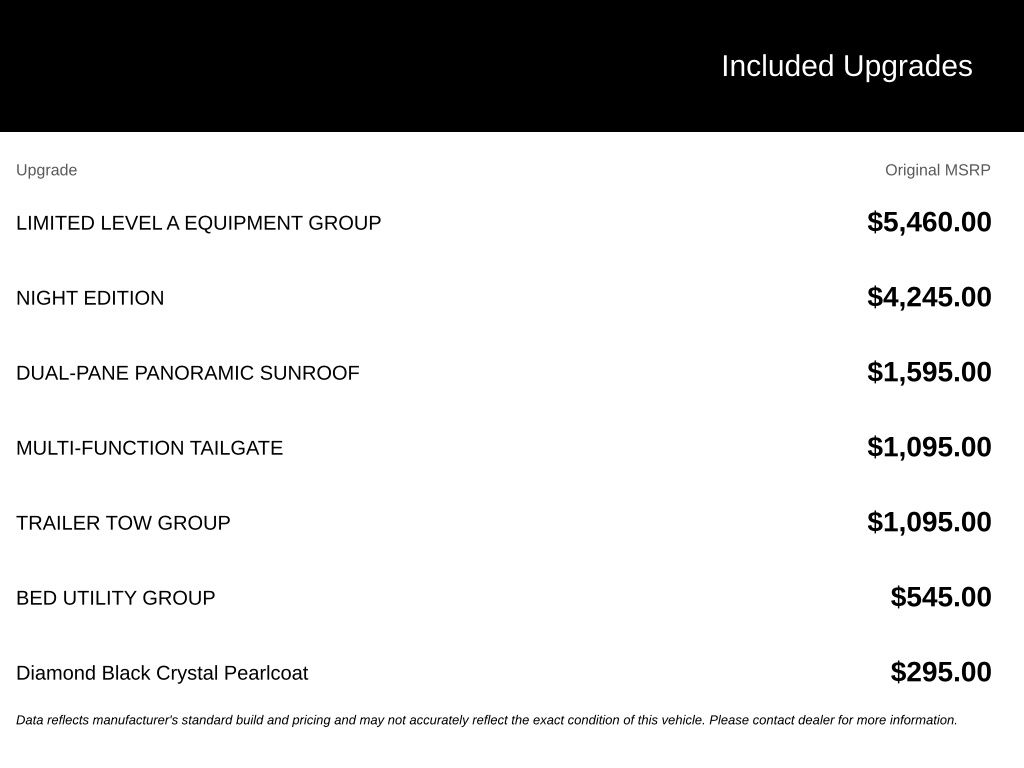This screenshot has height=768, width=1024.
Task: Select Diamond Black Crystal Pearlcoat option
Action: click(x=162, y=673)
